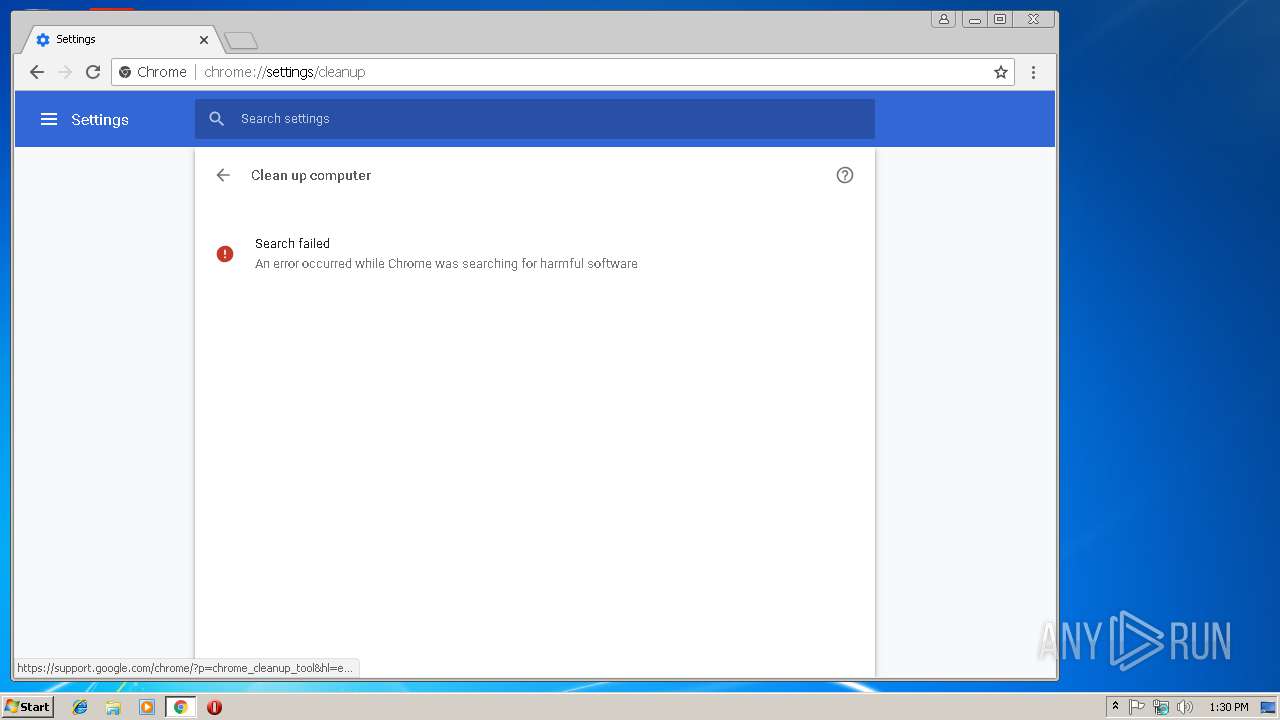
Task: Click the search magnifier icon
Action: [217, 119]
